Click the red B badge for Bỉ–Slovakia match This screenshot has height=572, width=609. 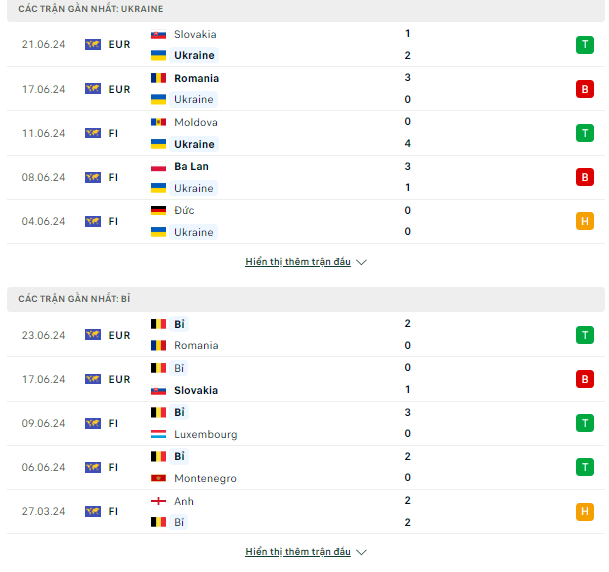585,379
